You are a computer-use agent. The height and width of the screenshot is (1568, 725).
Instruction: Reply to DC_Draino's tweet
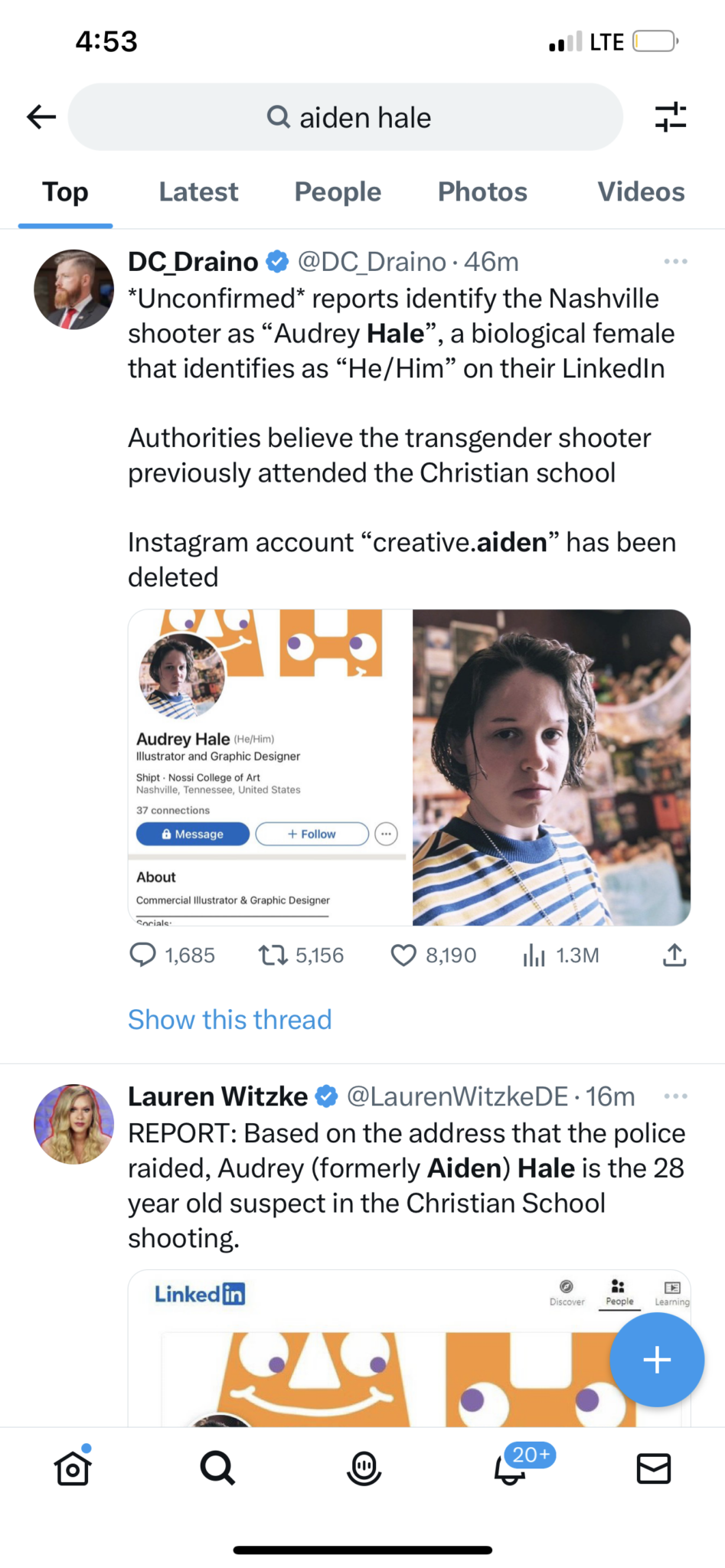click(x=143, y=955)
